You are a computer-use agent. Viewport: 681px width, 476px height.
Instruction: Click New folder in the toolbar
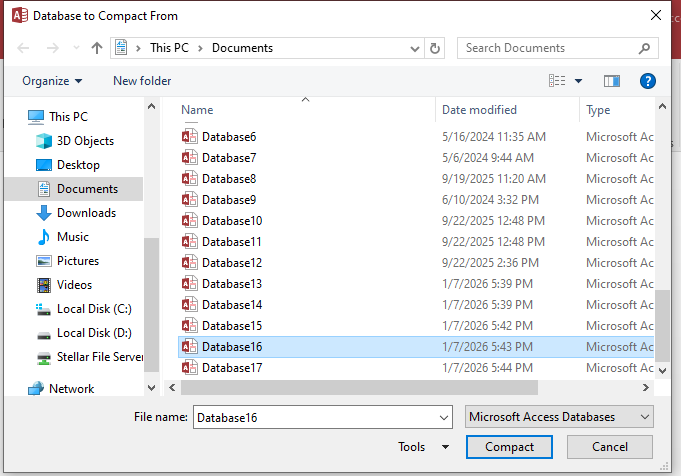pyautogui.click(x=142, y=81)
